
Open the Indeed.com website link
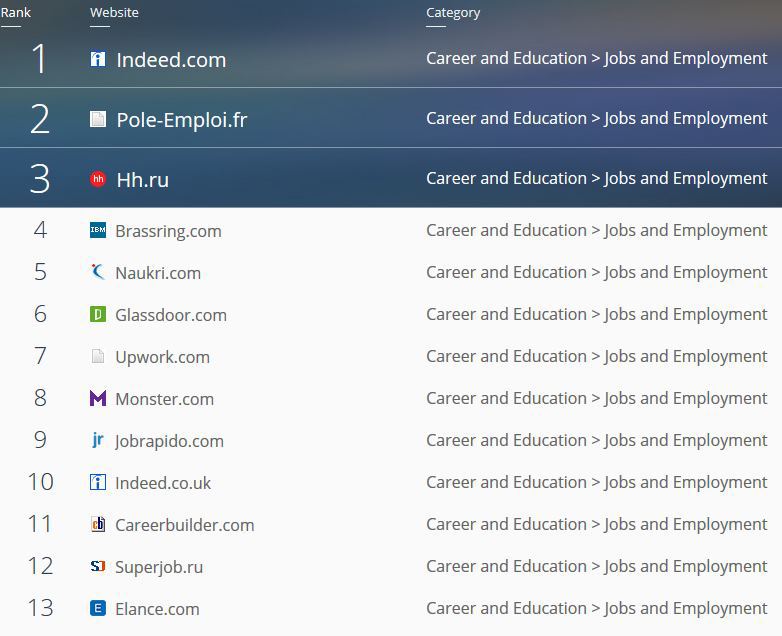(171, 60)
